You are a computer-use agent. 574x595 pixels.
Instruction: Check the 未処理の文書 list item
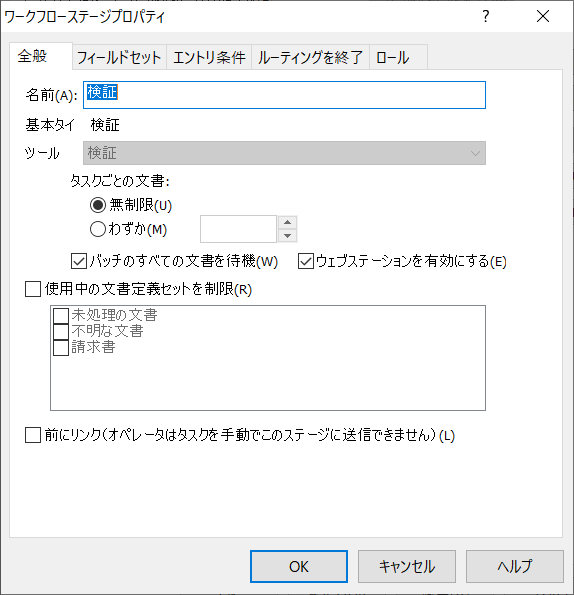(61, 315)
